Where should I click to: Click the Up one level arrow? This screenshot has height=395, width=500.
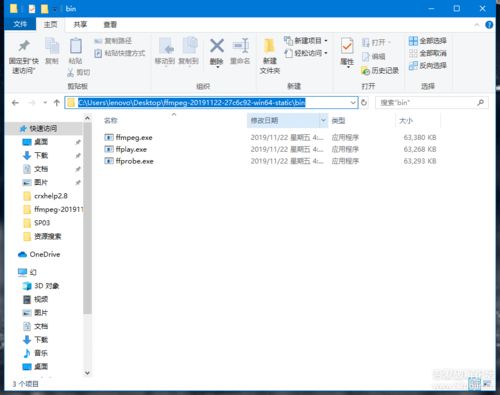57,103
